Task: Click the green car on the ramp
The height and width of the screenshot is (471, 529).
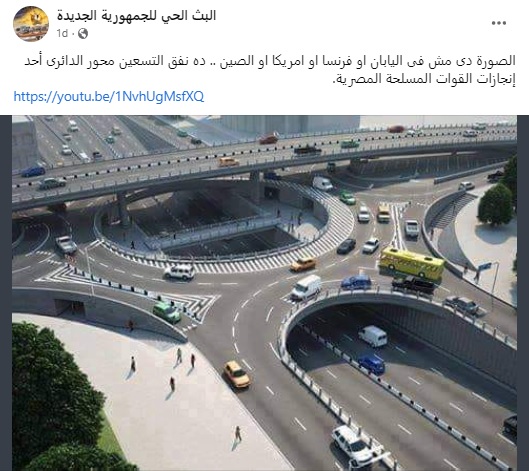Action: click(x=166, y=312)
